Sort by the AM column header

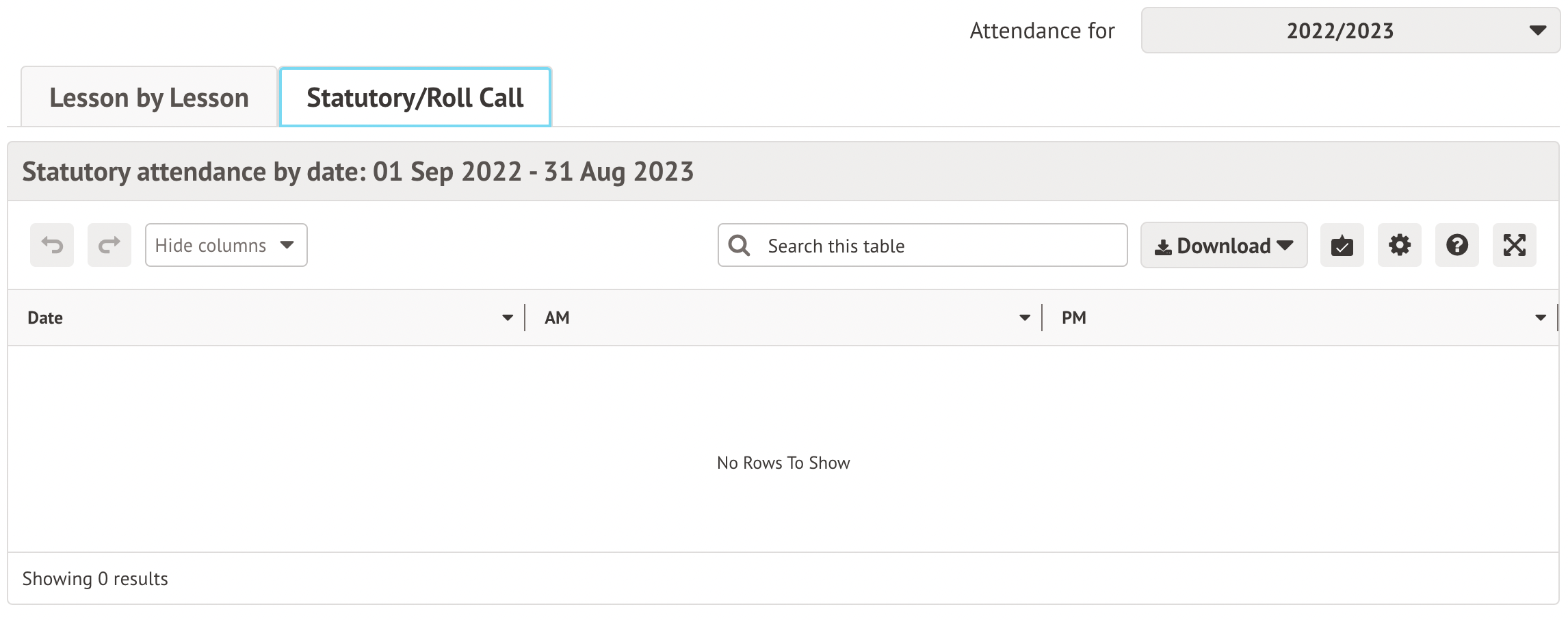coord(557,318)
